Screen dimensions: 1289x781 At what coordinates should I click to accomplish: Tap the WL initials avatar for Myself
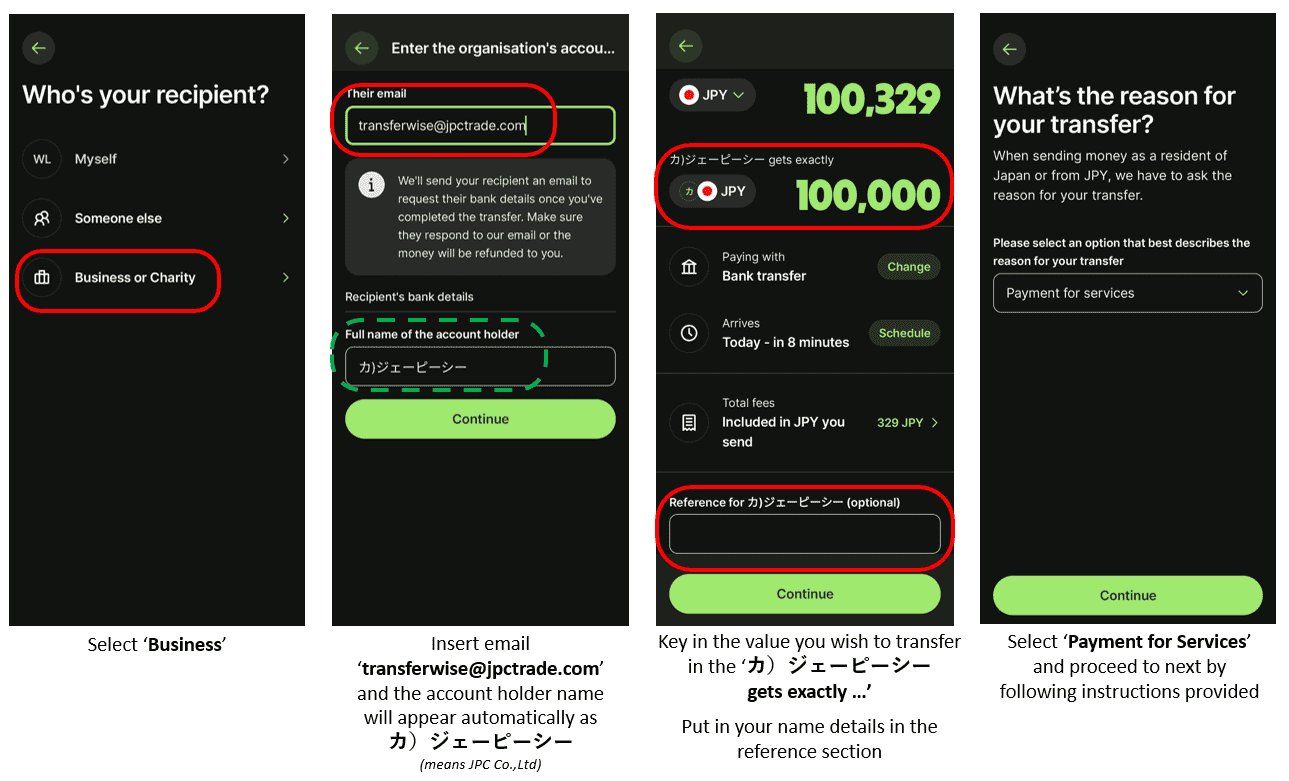[x=42, y=159]
